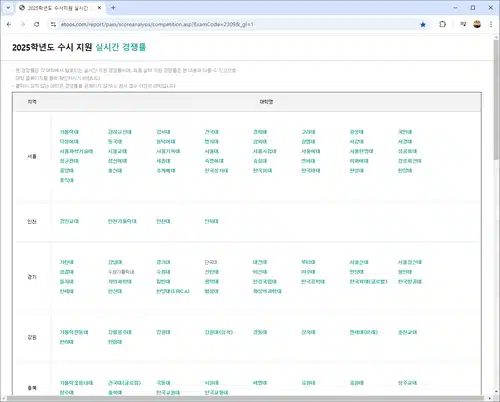Open the 한양대(ERICA) link
Screen dimensions: 500x402
click(x=173, y=291)
